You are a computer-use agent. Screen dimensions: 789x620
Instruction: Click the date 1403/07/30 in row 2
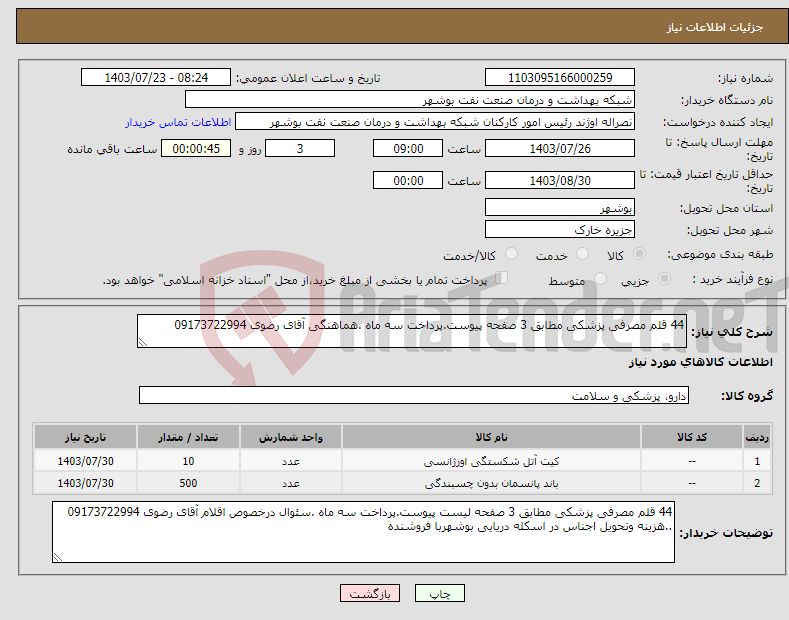pos(86,483)
